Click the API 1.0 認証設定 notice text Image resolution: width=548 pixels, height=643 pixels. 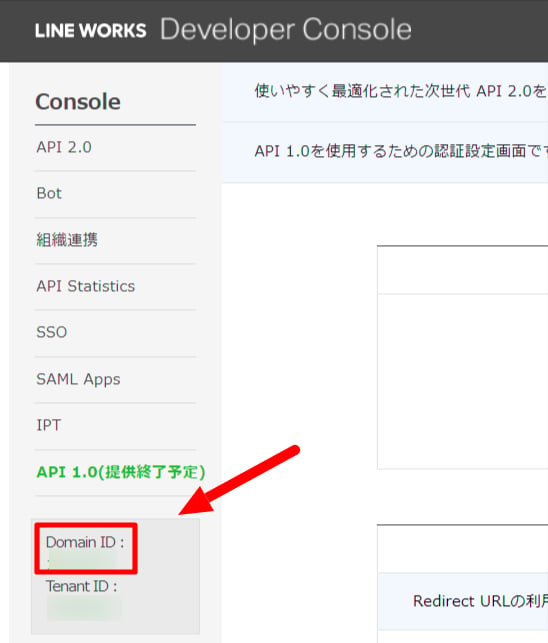coord(401,151)
